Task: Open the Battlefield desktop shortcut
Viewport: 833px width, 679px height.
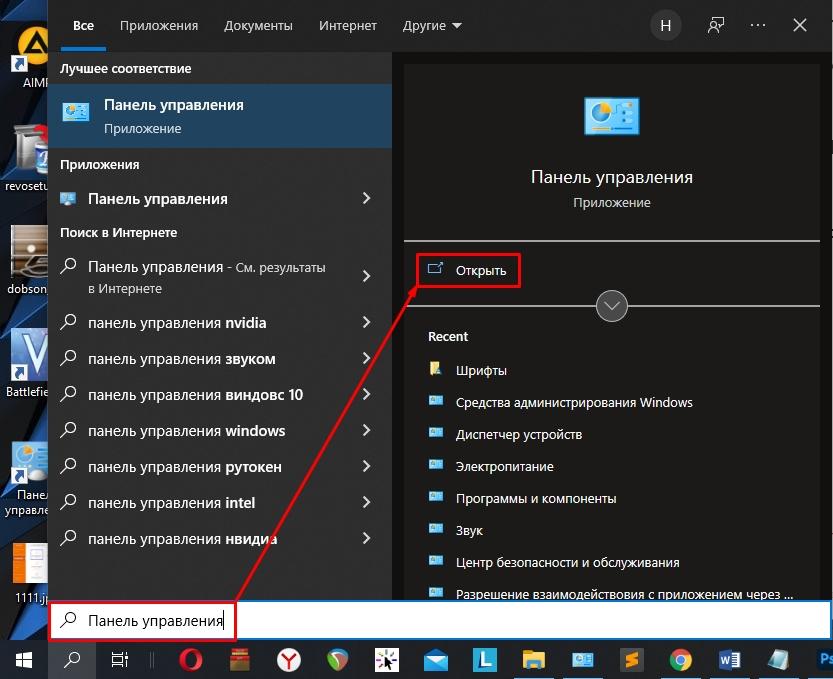Action: click(x=27, y=363)
